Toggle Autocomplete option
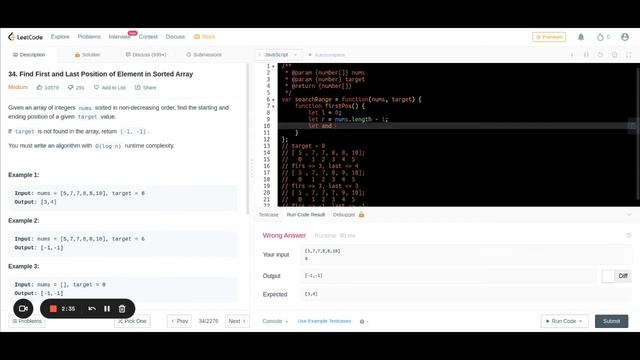The image size is (640, 360). [327, 55]
